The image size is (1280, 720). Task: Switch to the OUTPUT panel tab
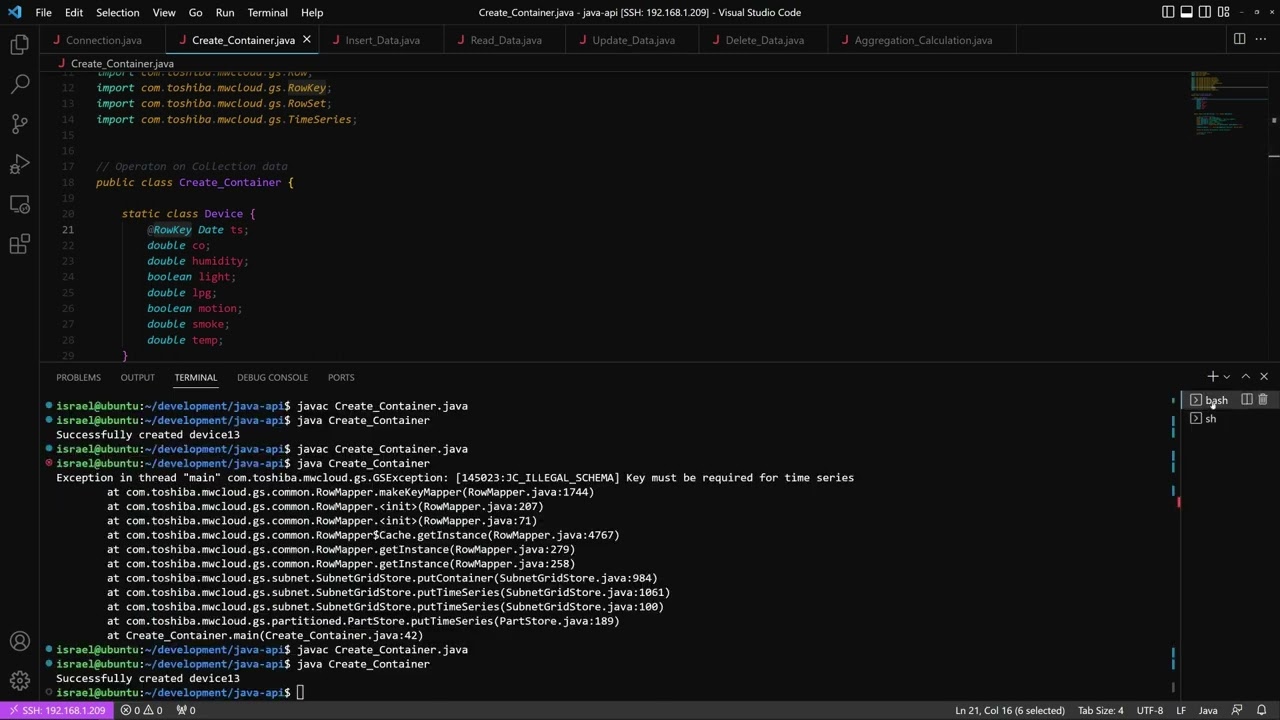tap(137, 377)
